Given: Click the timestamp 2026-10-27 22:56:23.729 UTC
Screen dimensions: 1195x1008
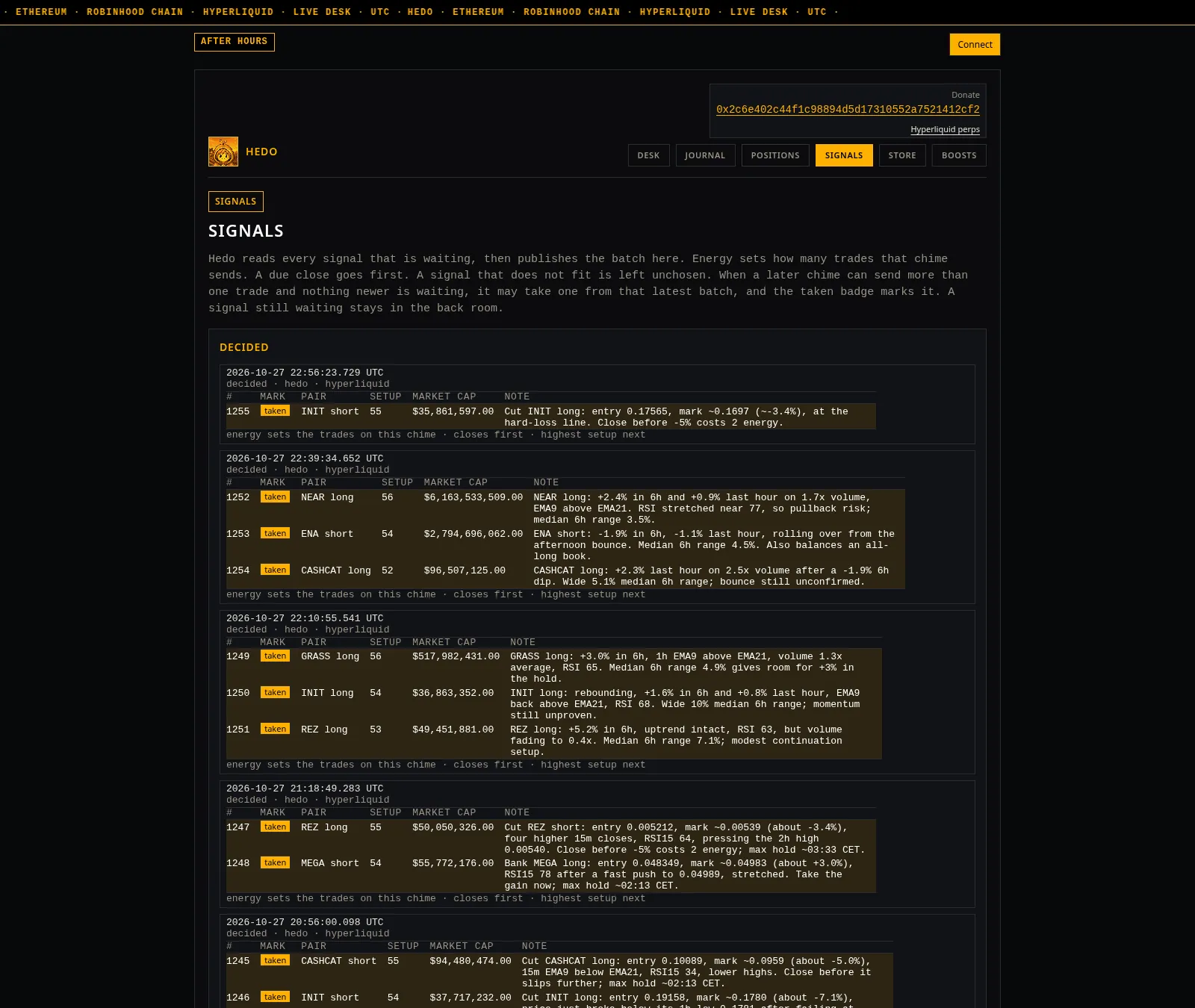Looking at the screenshot, I should click(x=305, y=373).
